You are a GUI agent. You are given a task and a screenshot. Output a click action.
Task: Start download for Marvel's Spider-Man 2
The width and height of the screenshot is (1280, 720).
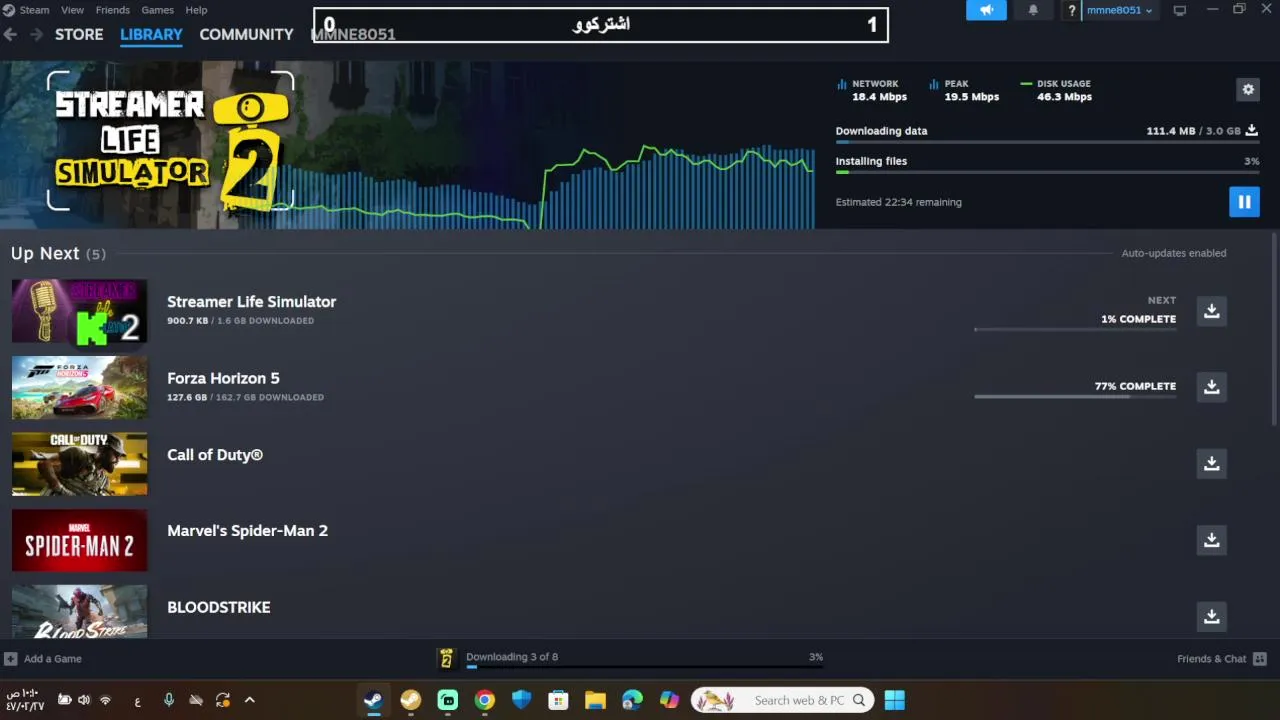[x=1211, y=540]
